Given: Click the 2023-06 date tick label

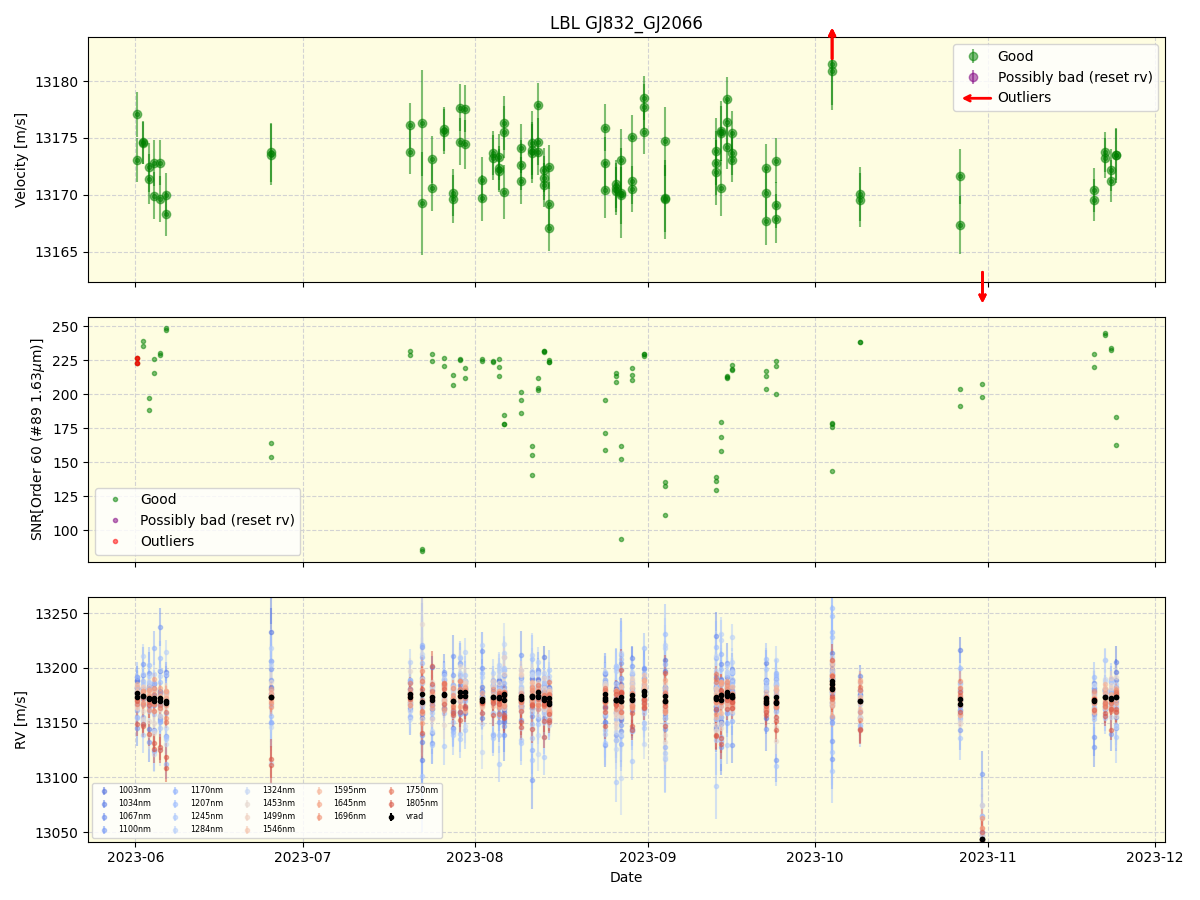Looking at the screenshot, I should tap(136, 857).
